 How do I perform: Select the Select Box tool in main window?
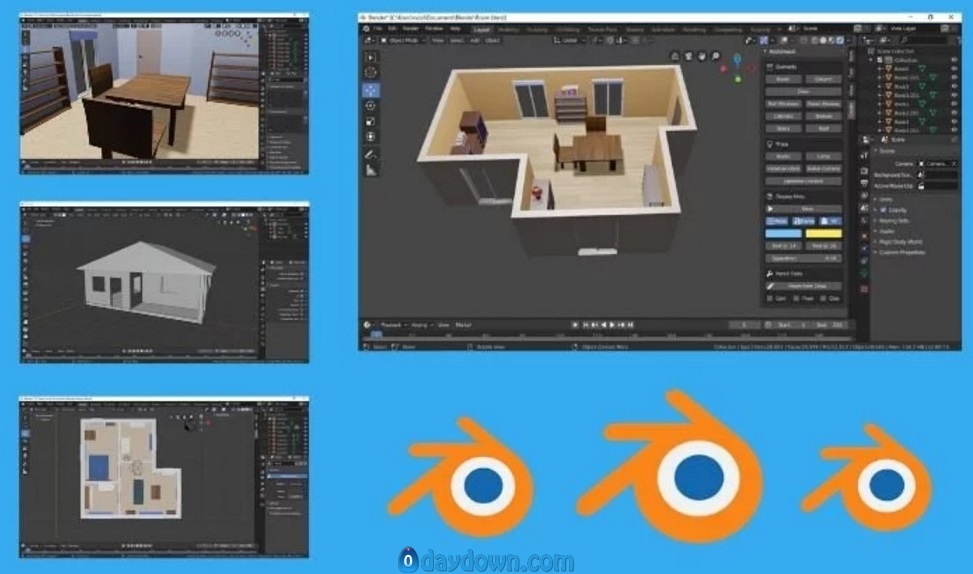point(371,57)
